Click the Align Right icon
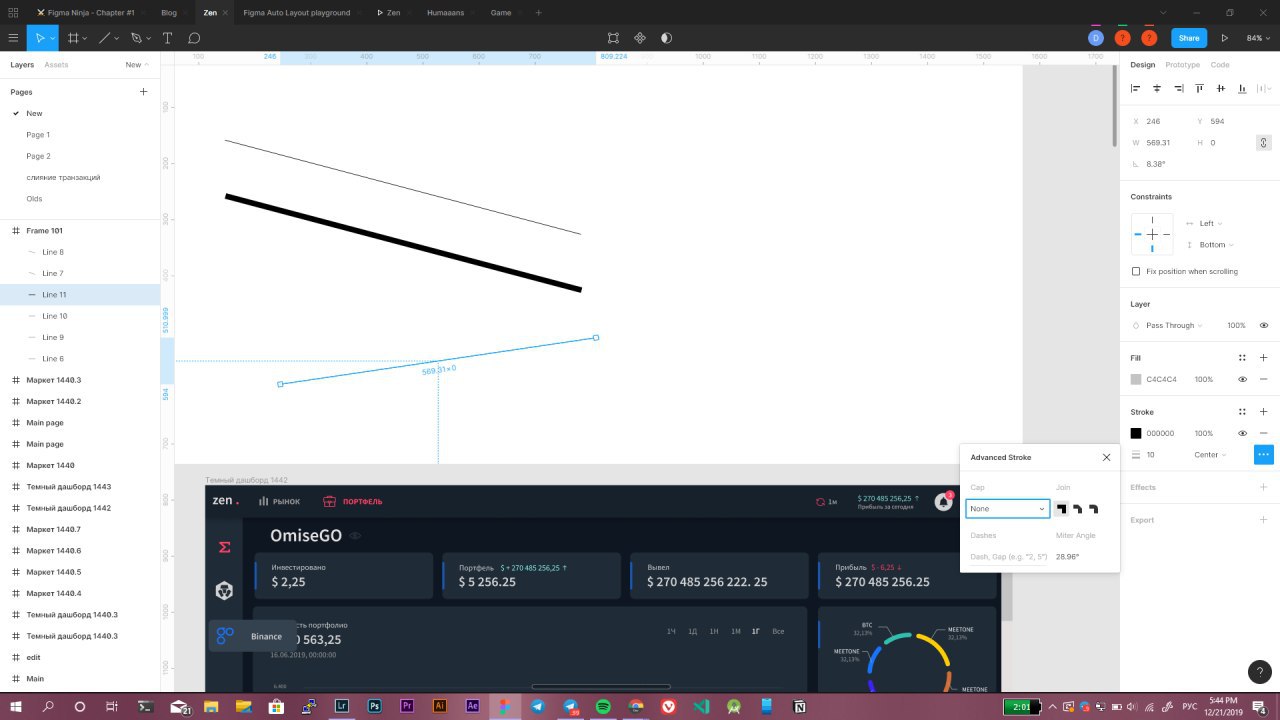The width and height of the screenshot is (1280, 720). 1179,89
